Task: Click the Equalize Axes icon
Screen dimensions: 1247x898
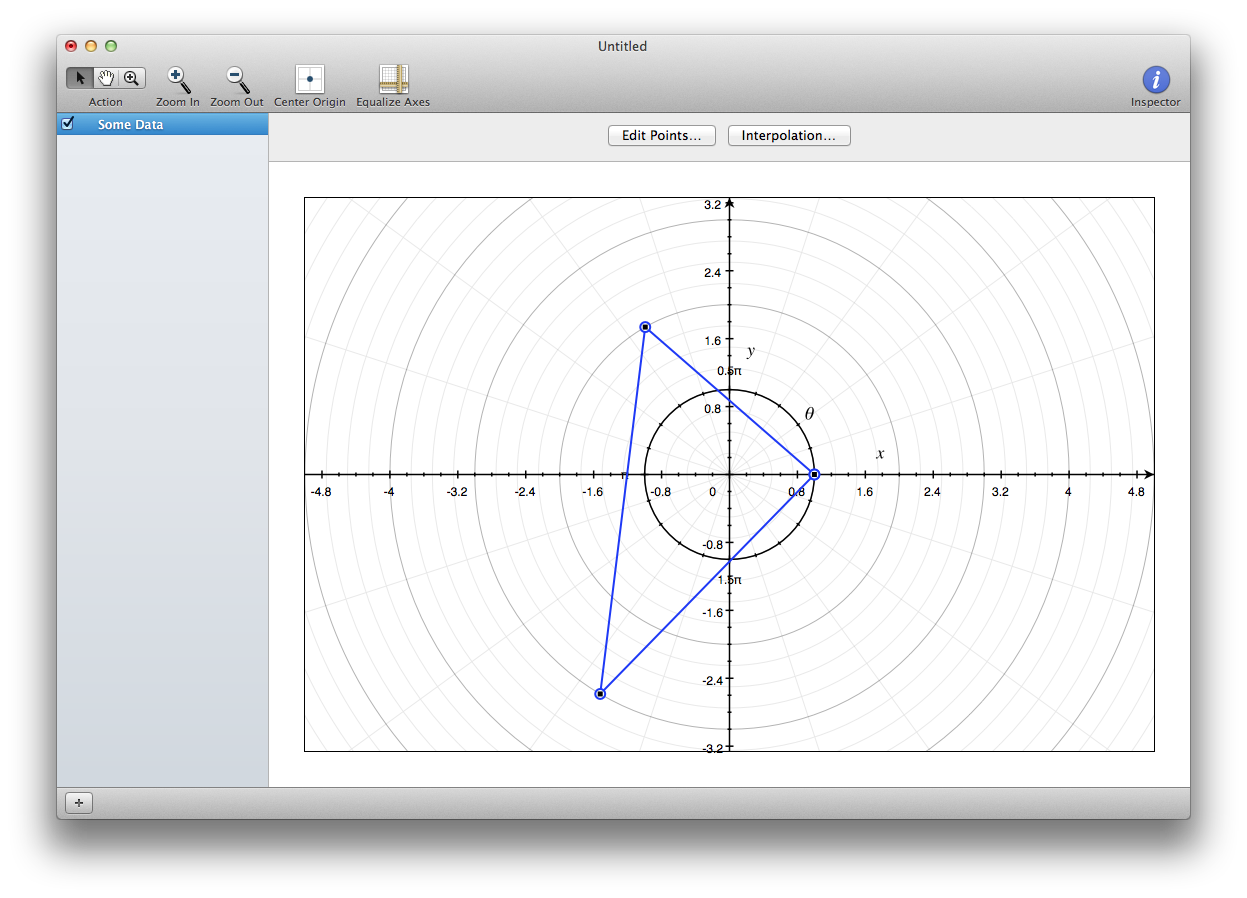Action: point(393,79)
